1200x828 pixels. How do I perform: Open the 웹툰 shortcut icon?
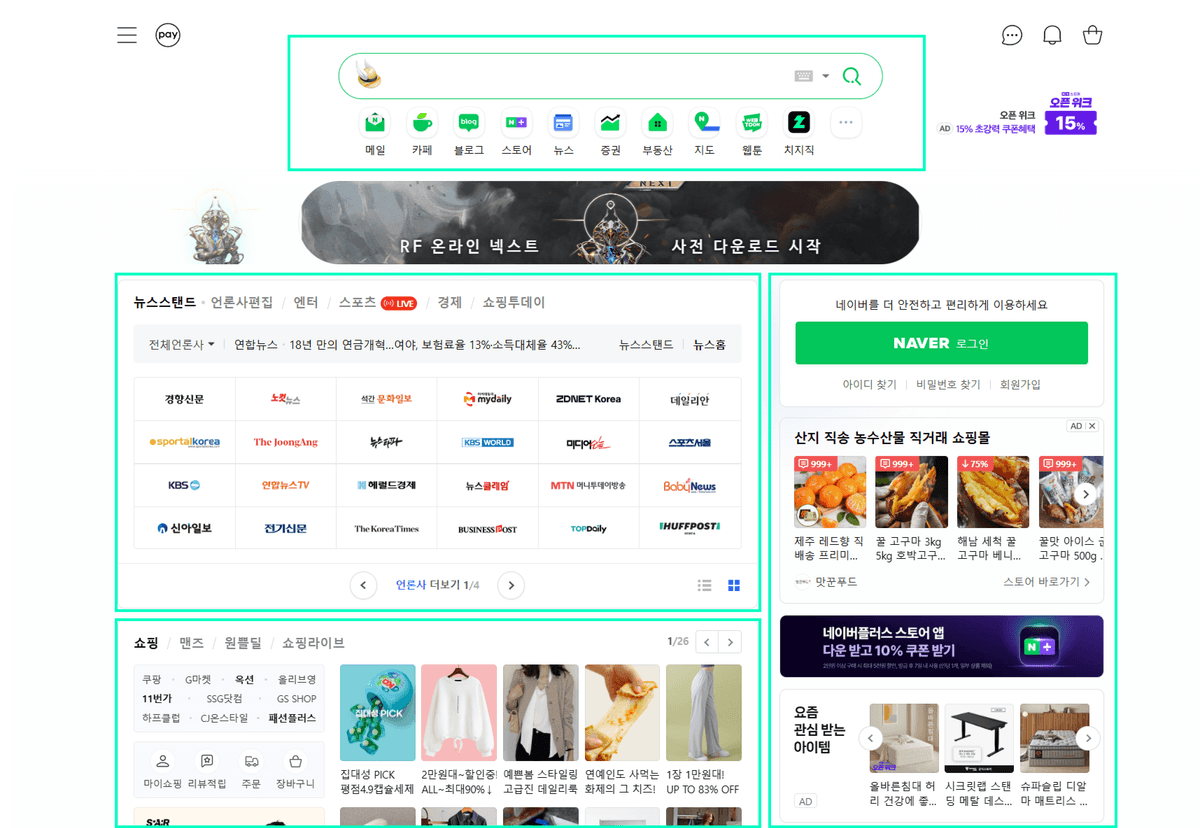pyautogui.click(x=751, y=123)
